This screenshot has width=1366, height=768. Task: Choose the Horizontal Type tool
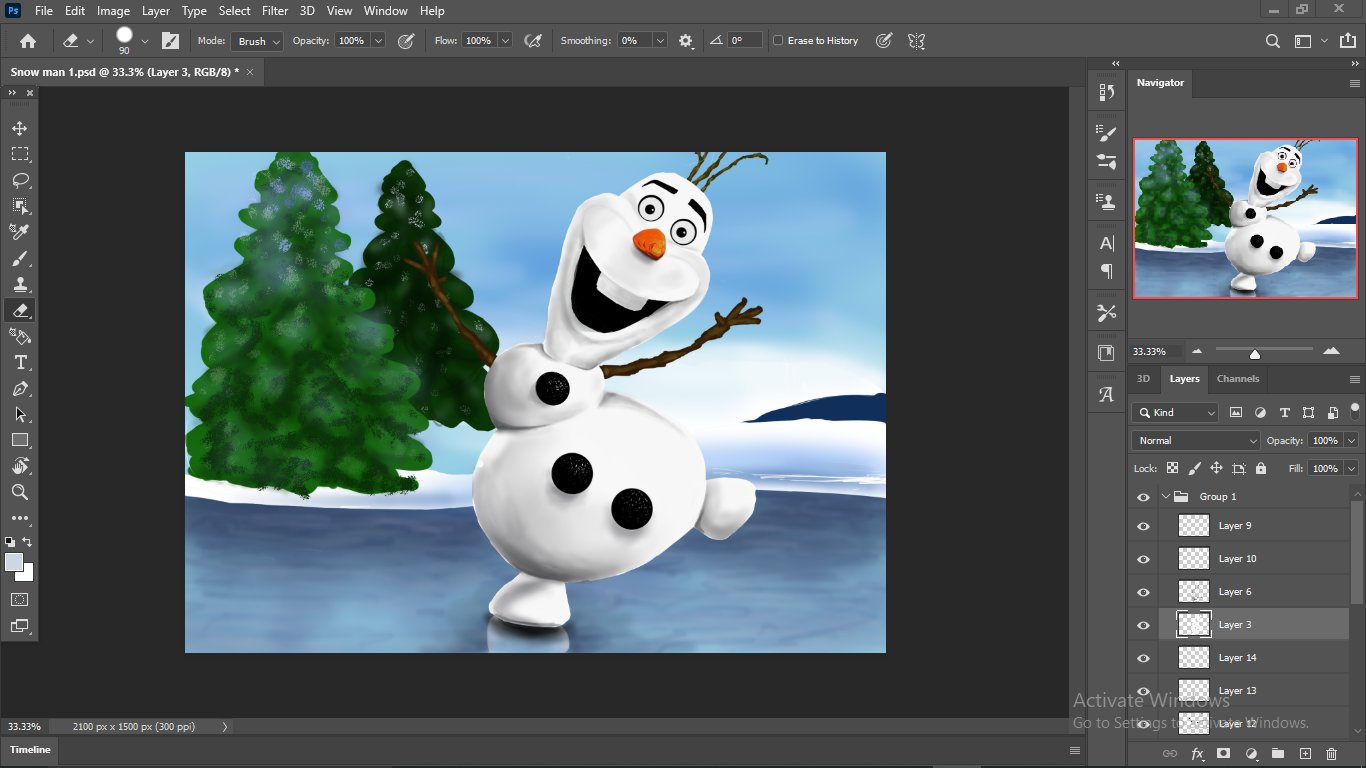tap(20, 362)
